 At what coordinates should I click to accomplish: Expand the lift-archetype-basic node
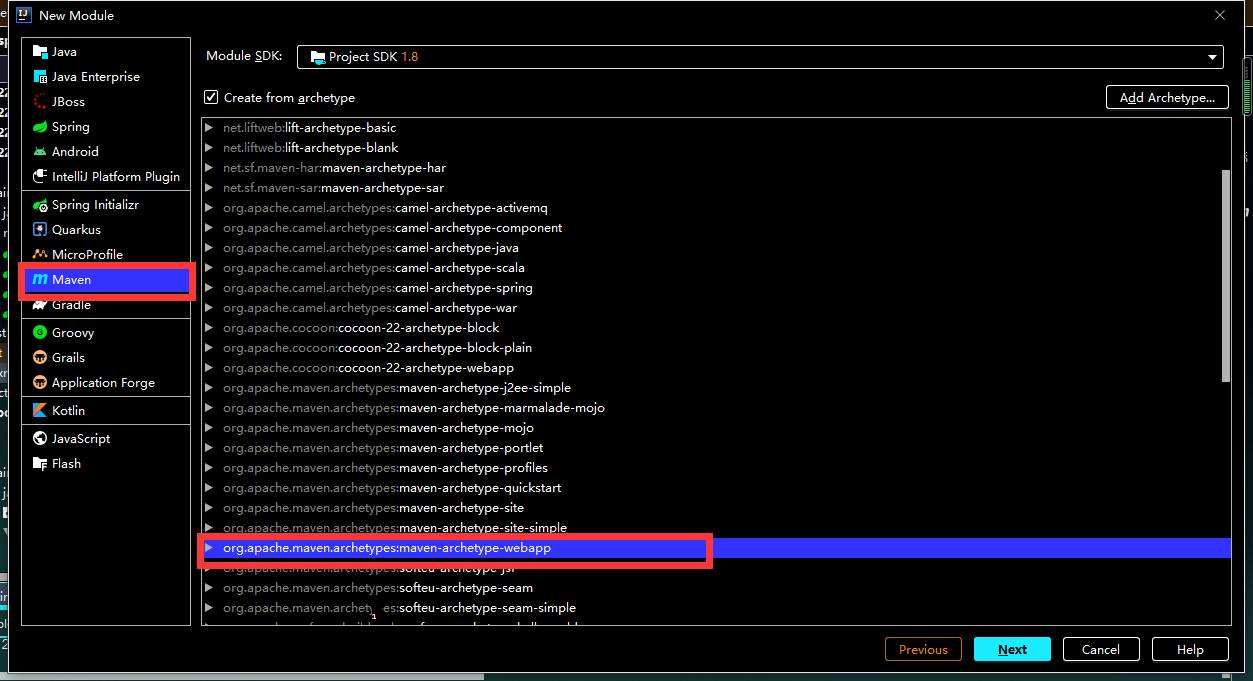point(209,128)
